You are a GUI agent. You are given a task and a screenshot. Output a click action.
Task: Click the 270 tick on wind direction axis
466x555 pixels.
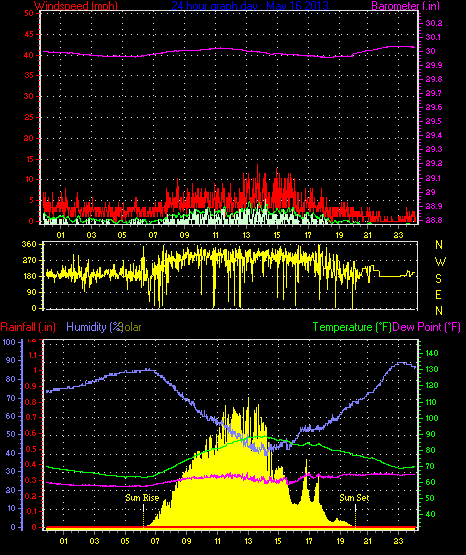point(29,261)
